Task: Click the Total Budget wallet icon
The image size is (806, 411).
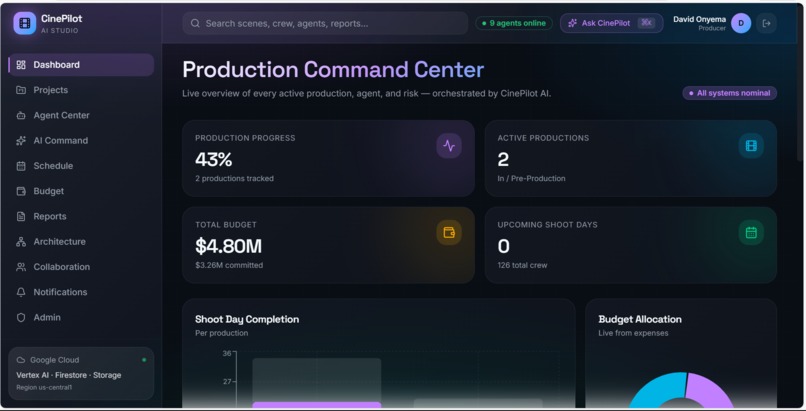Action: click(x=449, y=233)
